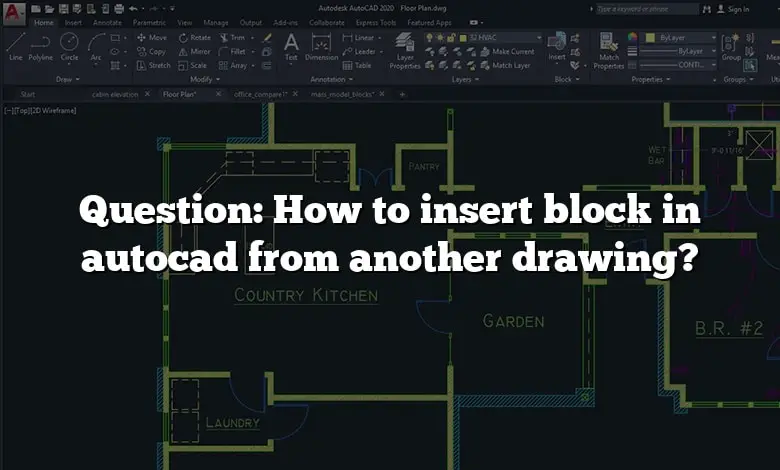Click the Group tool
The image size is (780, 470).
pos(731,47)
